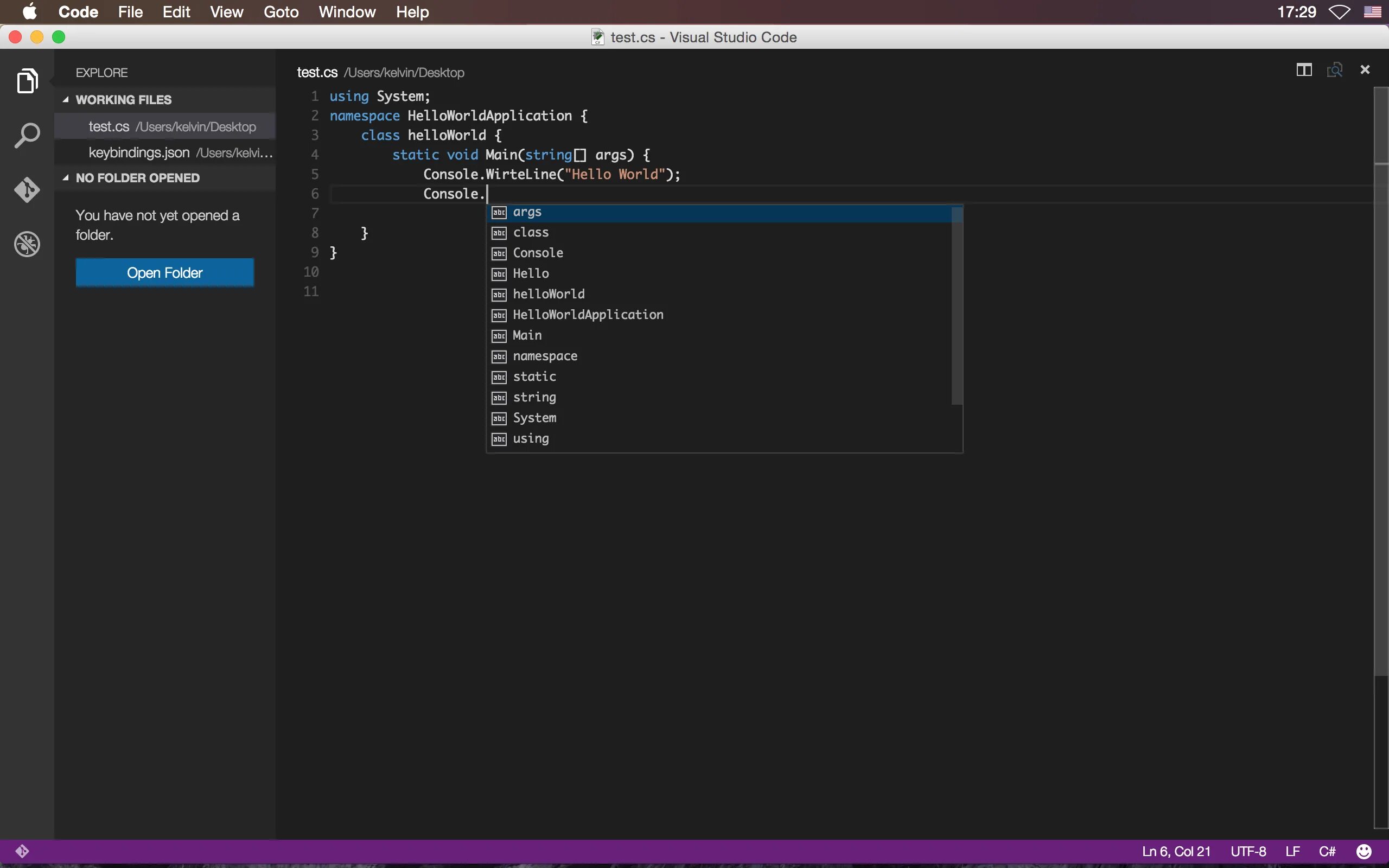Change the C# language mode selector

1327,851
